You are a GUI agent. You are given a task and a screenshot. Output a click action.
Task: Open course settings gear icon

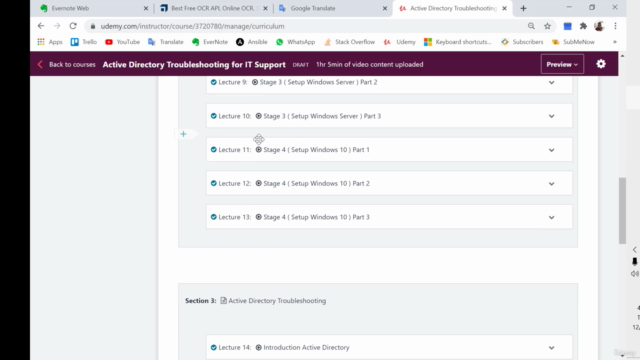(x=601, y=64)
